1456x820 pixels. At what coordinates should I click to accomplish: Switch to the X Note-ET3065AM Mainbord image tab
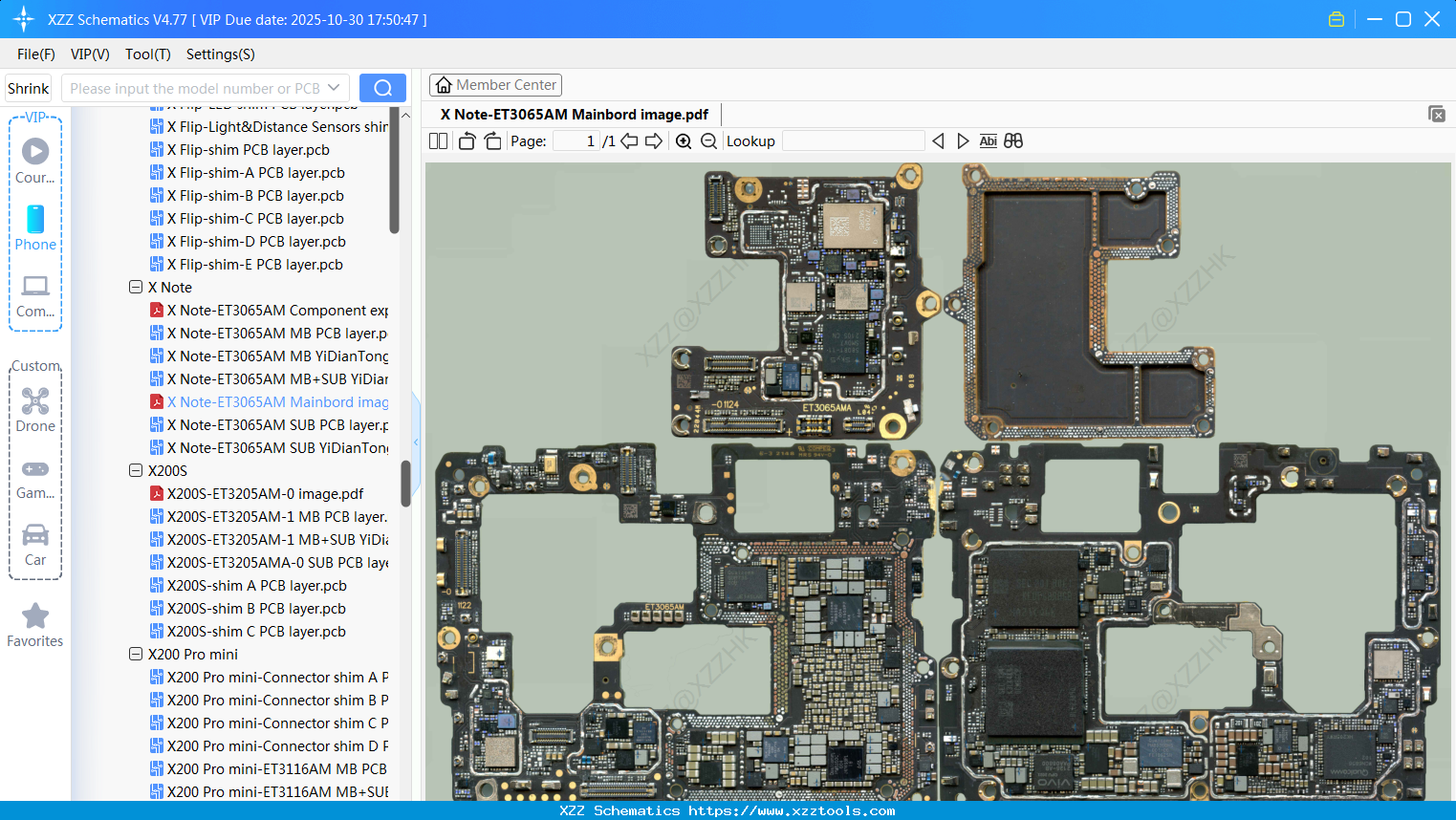coord(574,114)
